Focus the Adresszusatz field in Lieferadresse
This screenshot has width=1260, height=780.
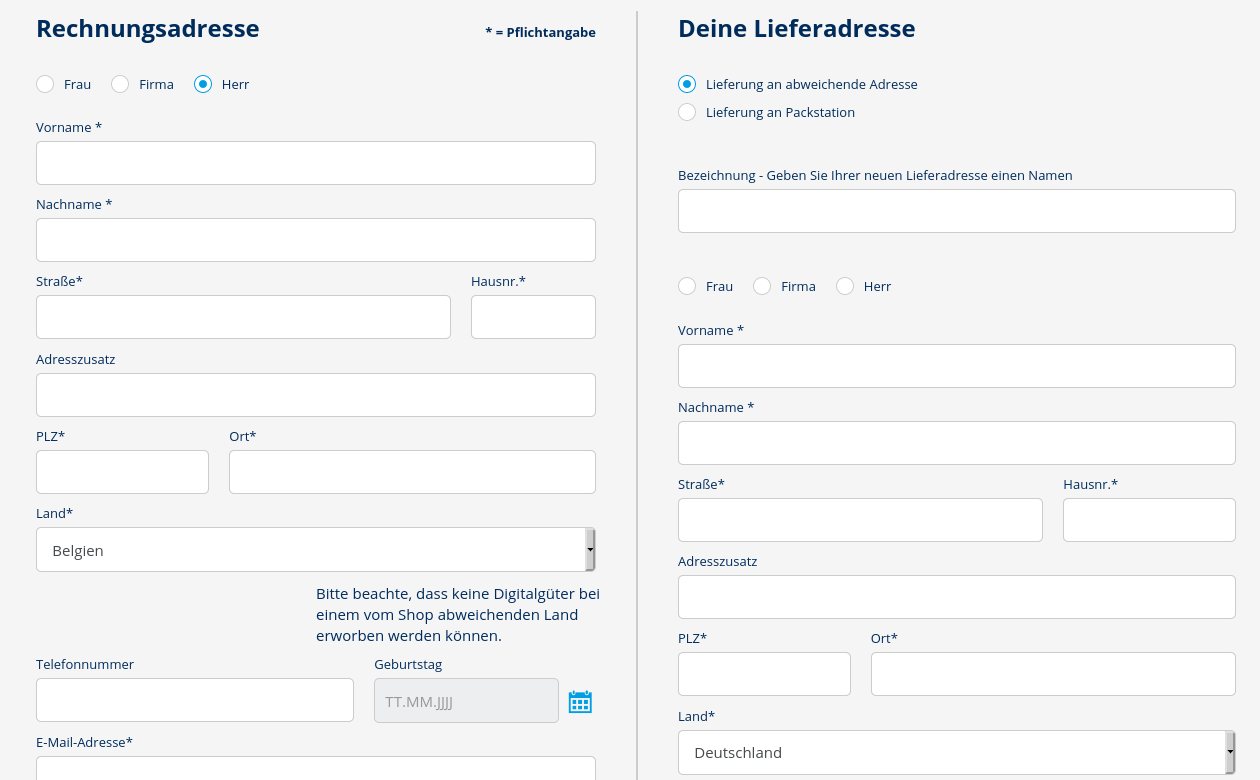(957, 597)
